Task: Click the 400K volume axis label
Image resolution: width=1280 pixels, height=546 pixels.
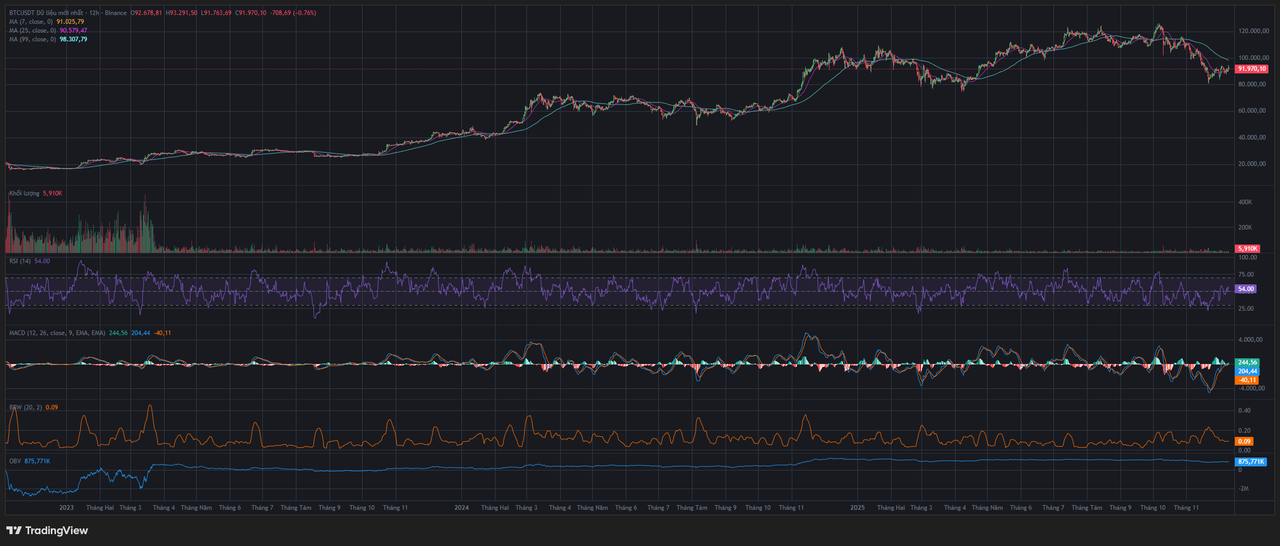Action: click(x=1245, y=202)
